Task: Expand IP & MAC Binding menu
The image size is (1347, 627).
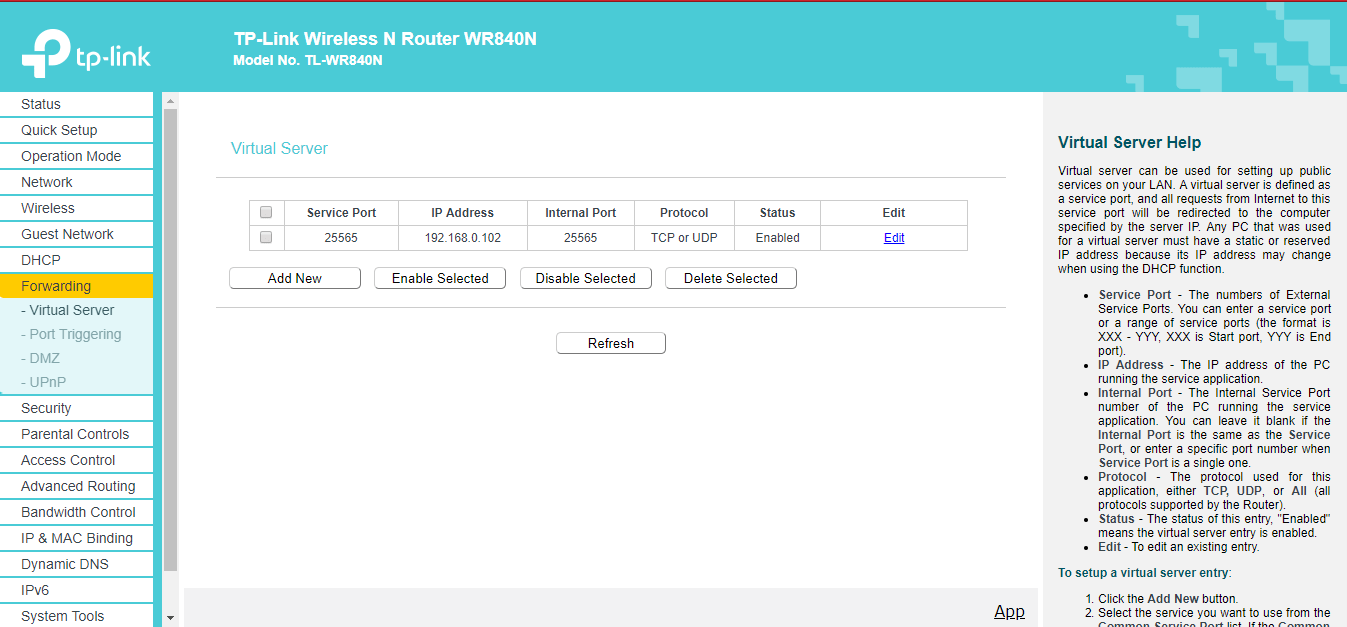Action: pos(76,538)
